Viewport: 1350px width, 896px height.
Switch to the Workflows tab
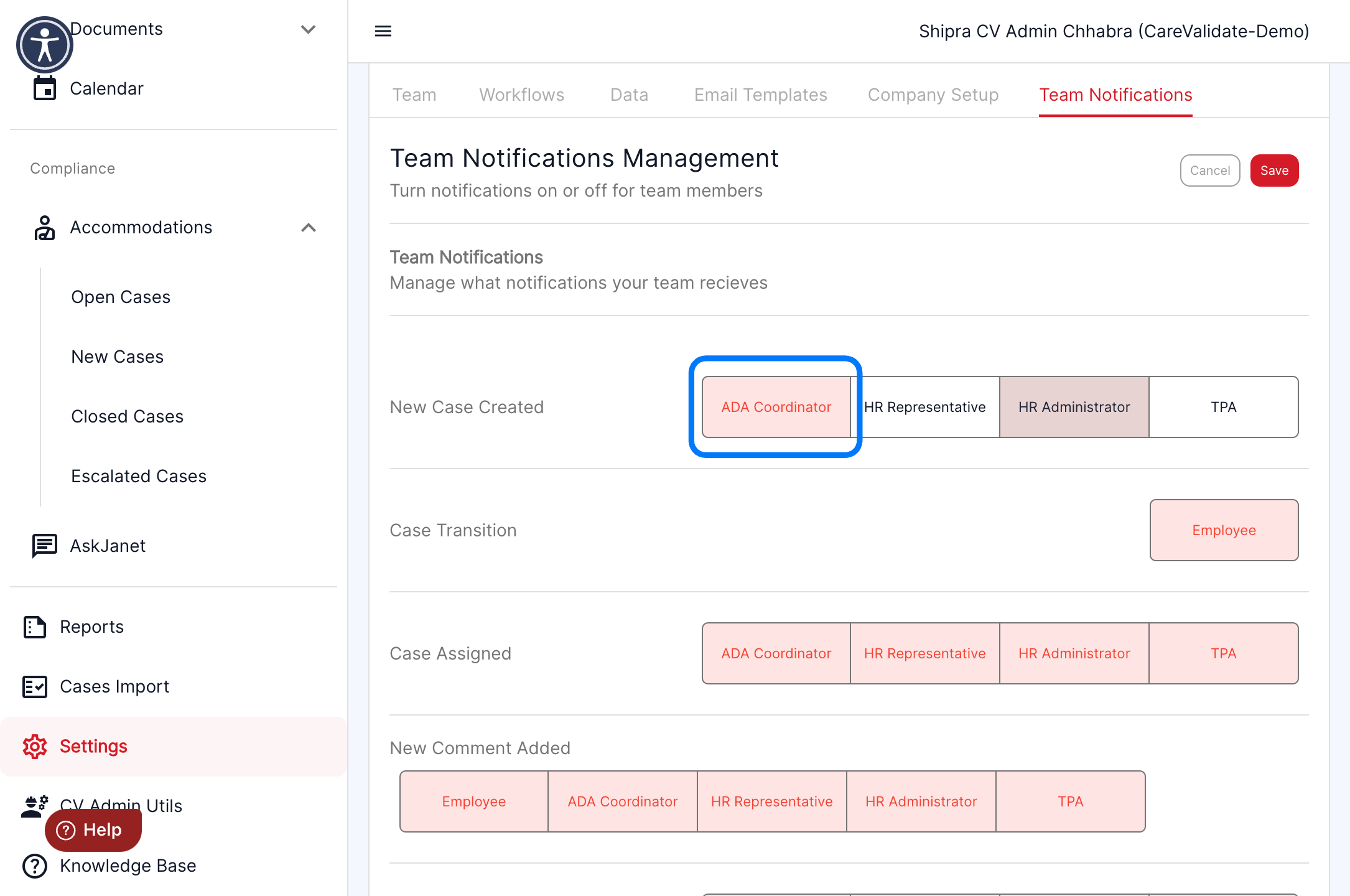point(522,95)
